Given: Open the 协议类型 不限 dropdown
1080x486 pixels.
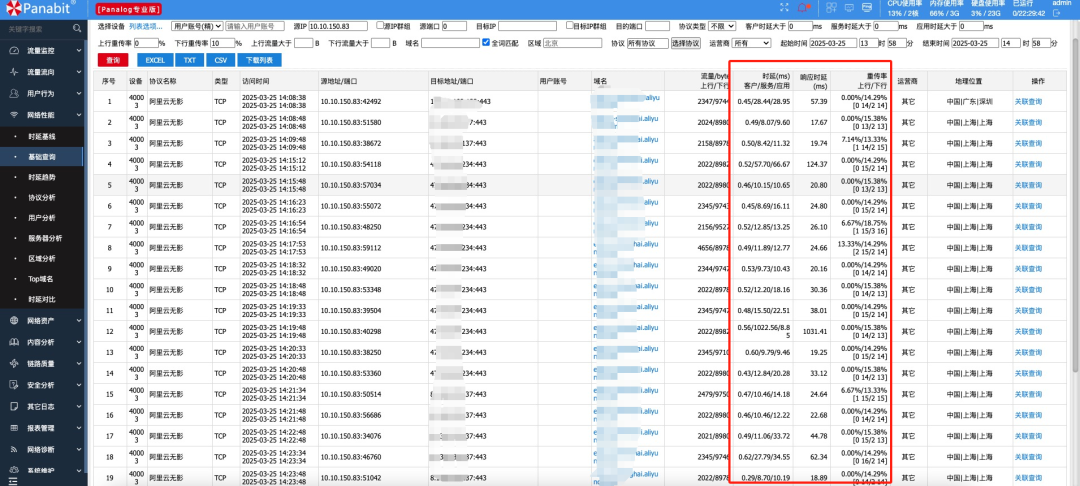Looking at the screenshot, I should pyautogui.click(x=723, y=25).
